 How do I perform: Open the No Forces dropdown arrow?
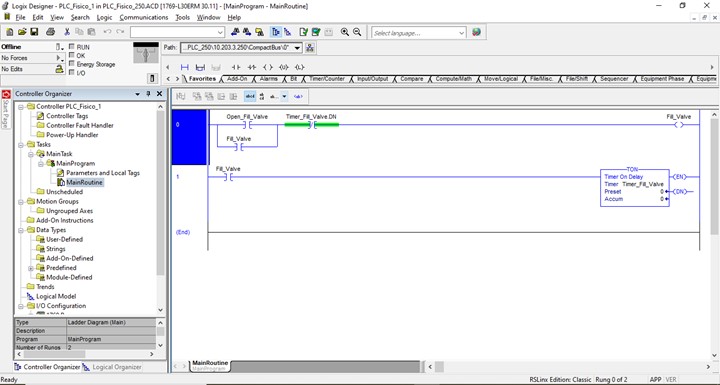click(x=59, y=58)
